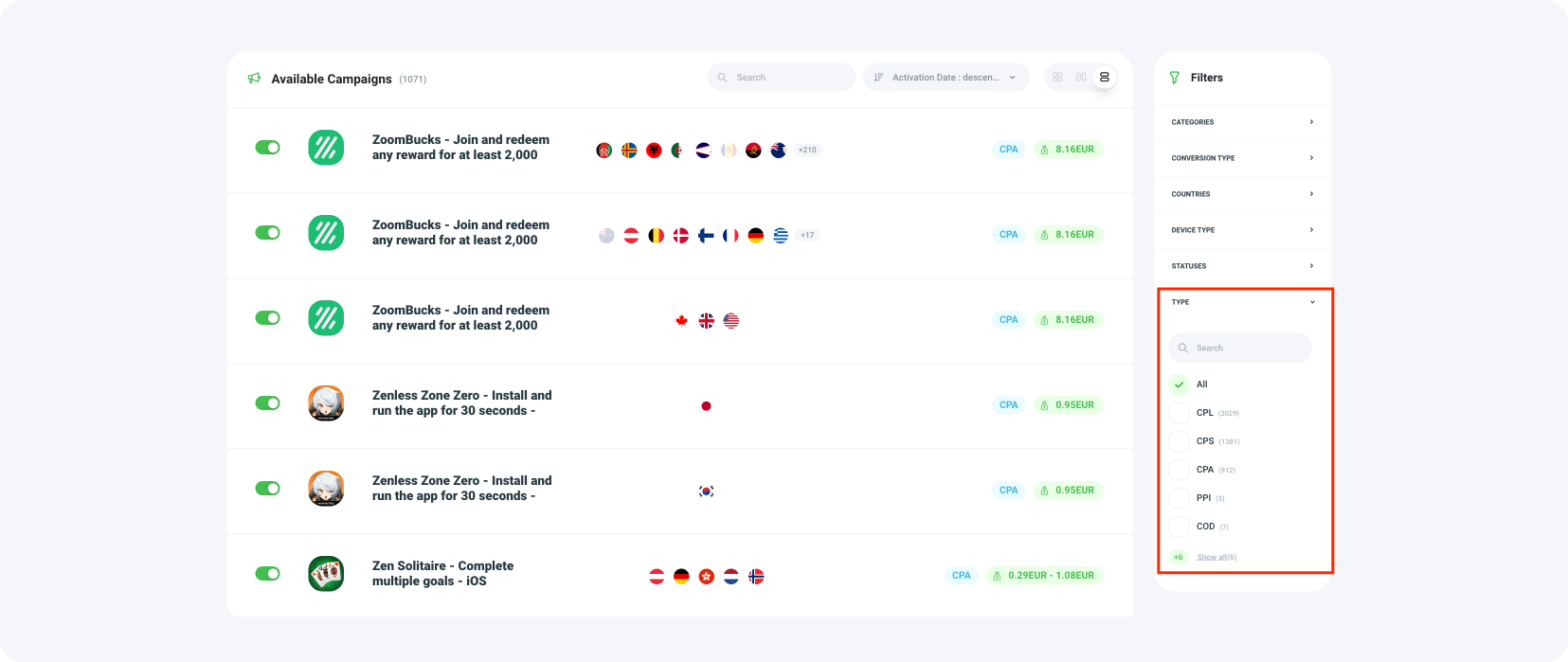Click the green megaphone icon next to Available Campaigns
Image resolution: width=1568 pixels, height=662 pixels.
[x=253, y=79]
